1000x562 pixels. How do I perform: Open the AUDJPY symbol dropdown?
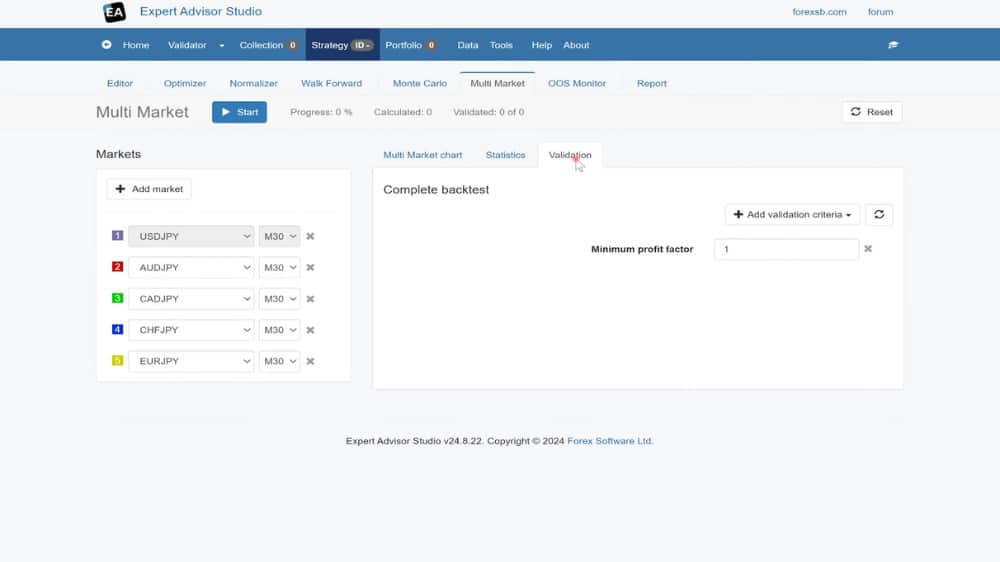pos(190,268)
